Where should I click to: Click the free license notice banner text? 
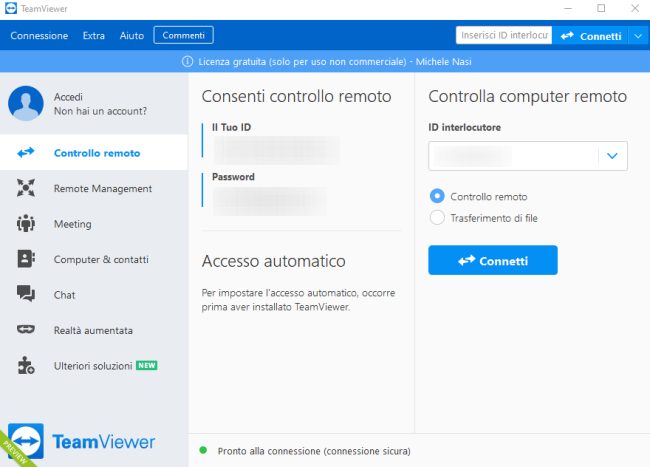(335, 62)
